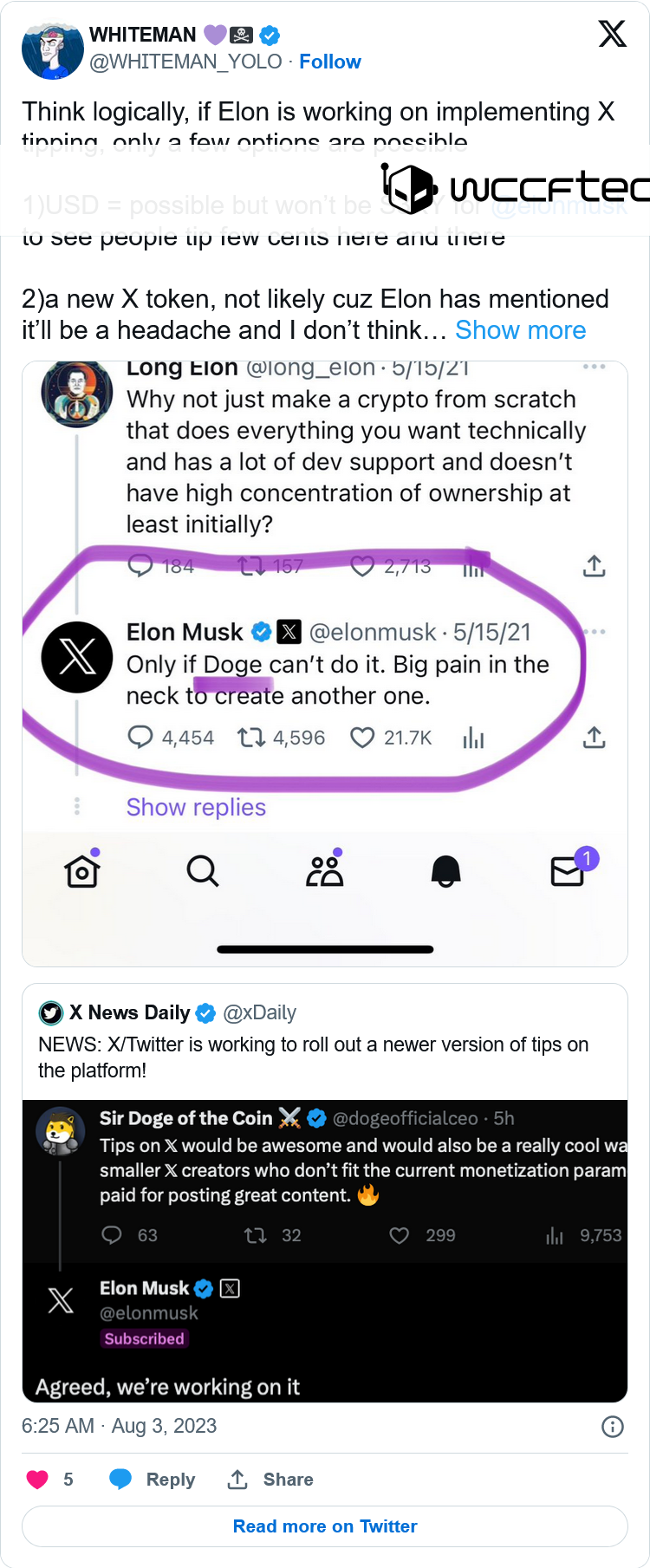Open the home icon in screenshot
This screenshot has height=1568, width=650.
(82, 870)
